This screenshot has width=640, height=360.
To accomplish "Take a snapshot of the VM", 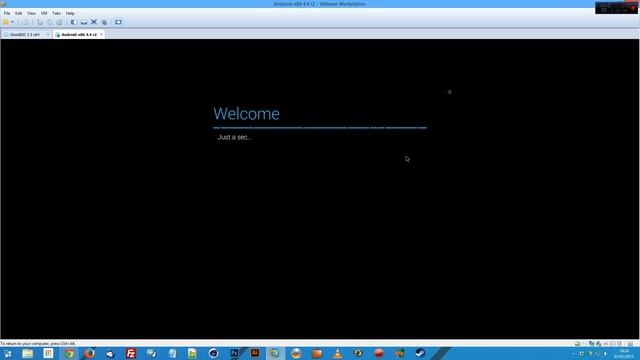I will [40, 22].
